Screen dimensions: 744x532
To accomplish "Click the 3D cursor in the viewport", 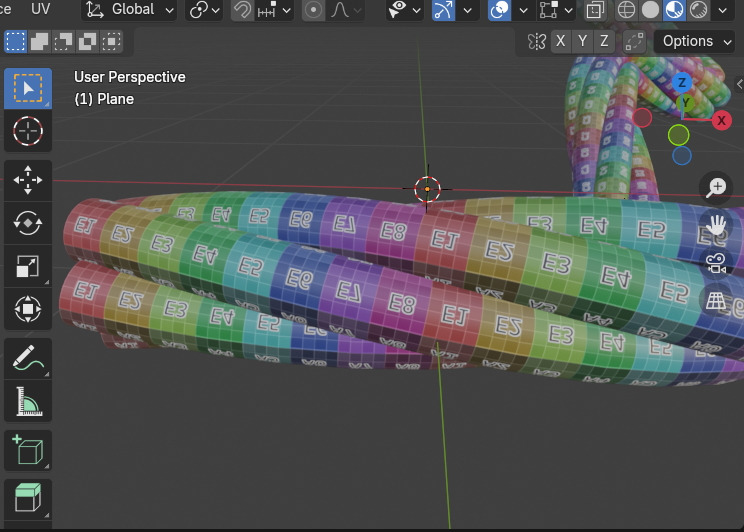I will (427, 189).
